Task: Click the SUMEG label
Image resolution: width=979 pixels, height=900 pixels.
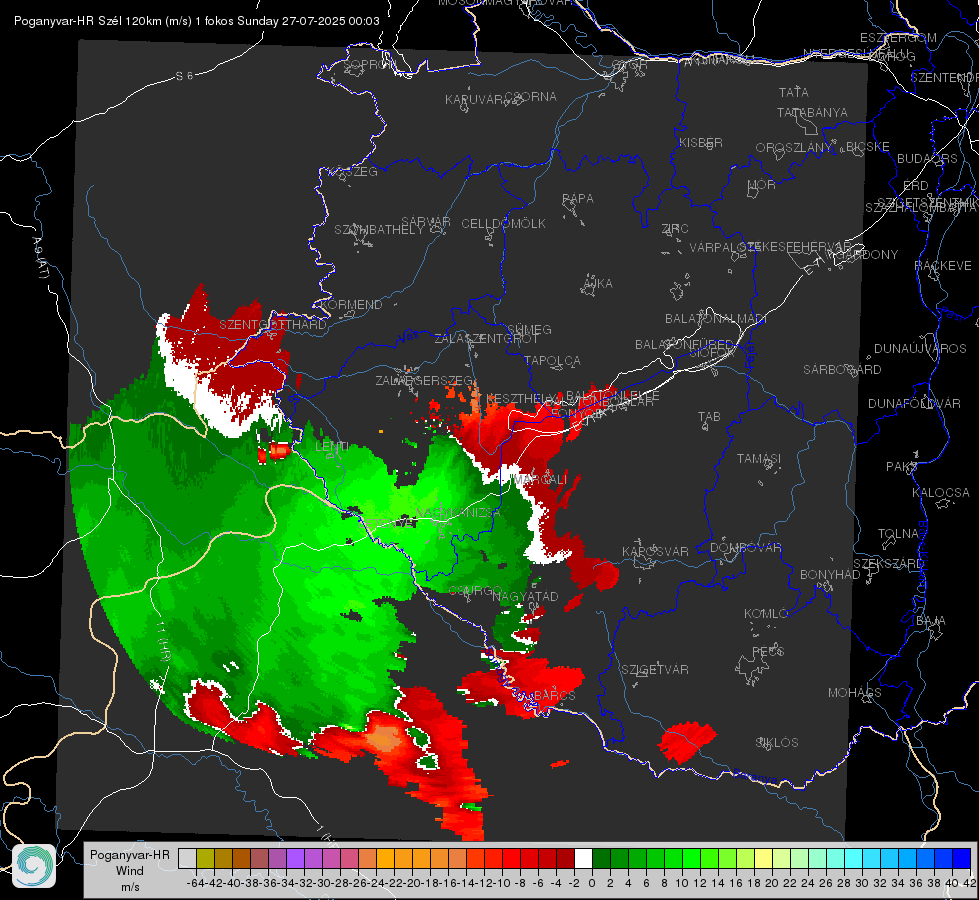Action: point(529,329)
